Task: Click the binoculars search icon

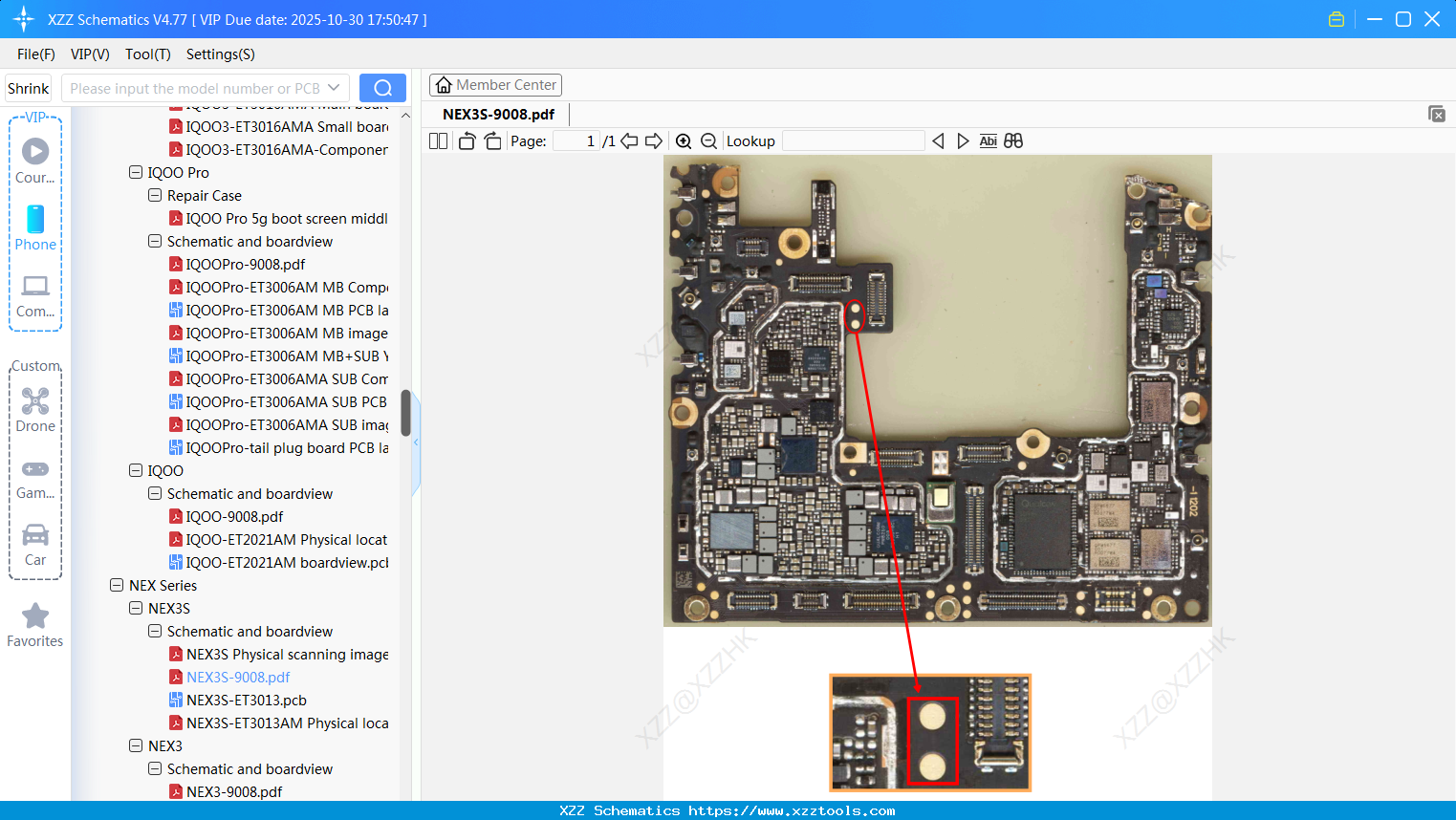Action: pos(1013,141)
